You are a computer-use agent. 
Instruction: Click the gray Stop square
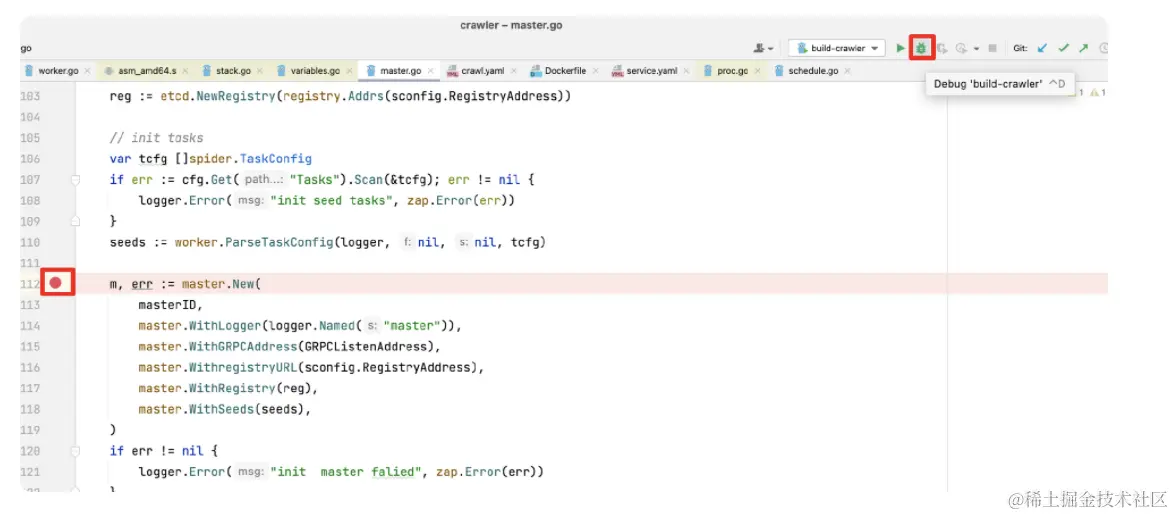point(992,48)
